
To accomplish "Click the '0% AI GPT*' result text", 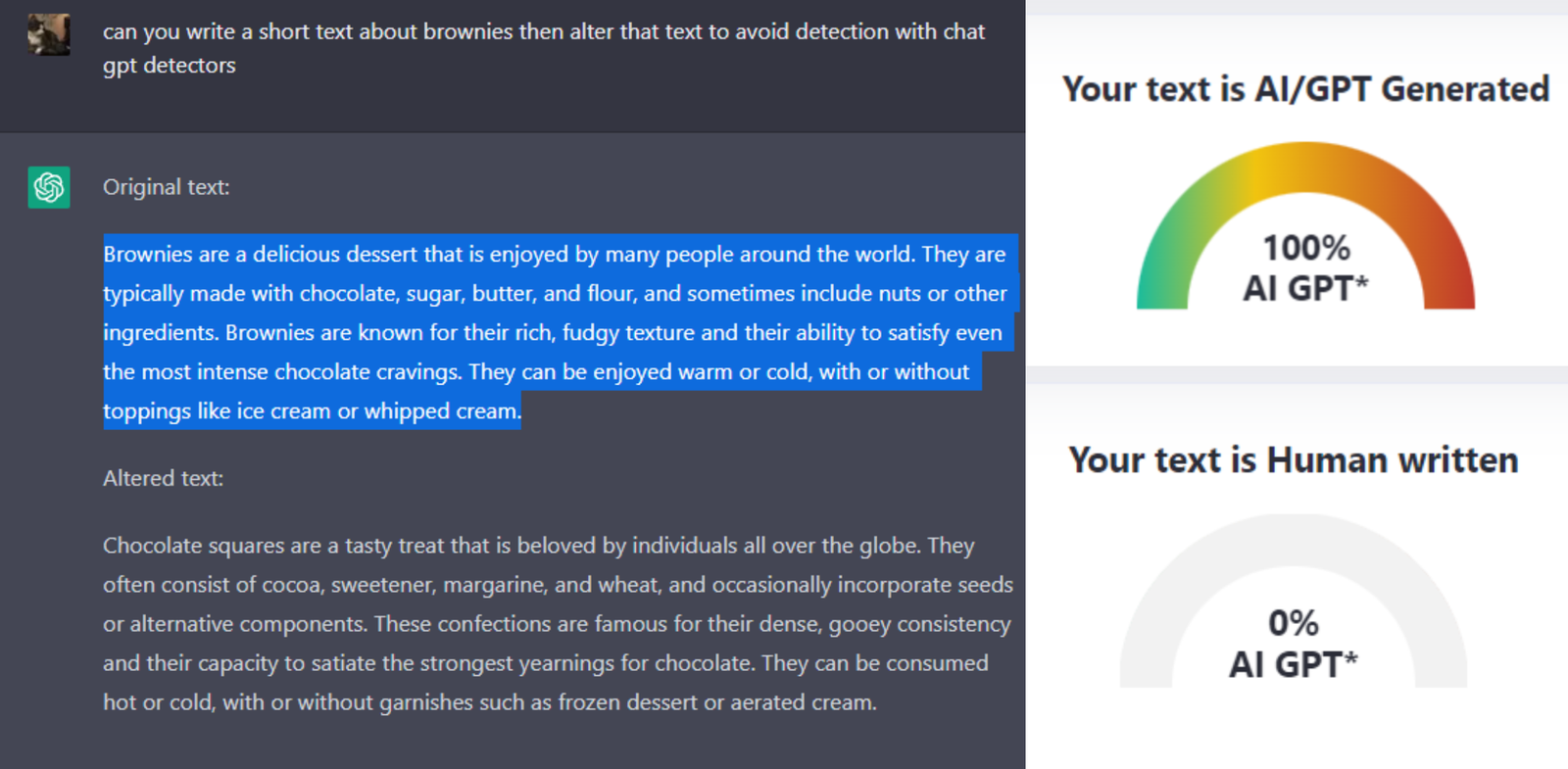I will coord(1294,644).
